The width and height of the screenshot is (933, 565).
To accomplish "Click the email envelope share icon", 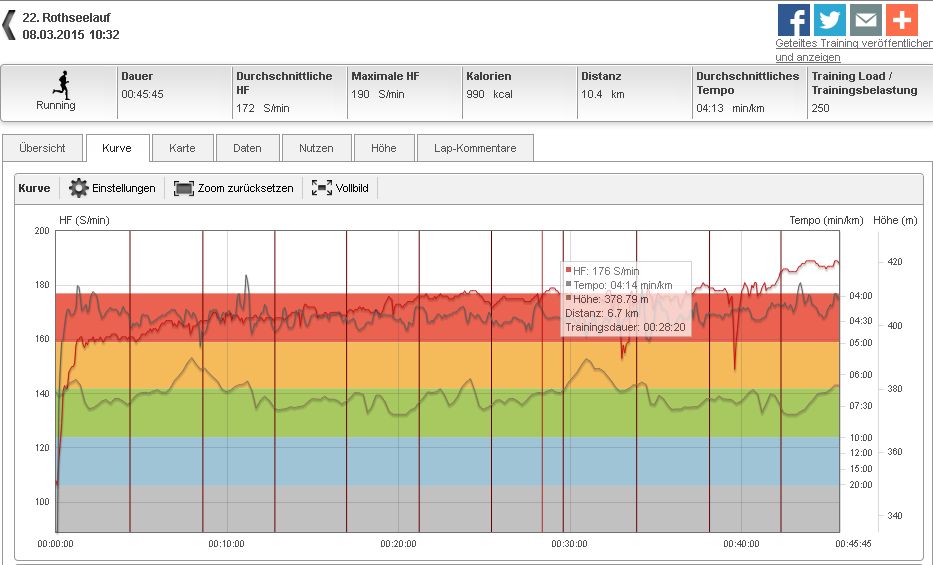I will [x=865, y=20].
